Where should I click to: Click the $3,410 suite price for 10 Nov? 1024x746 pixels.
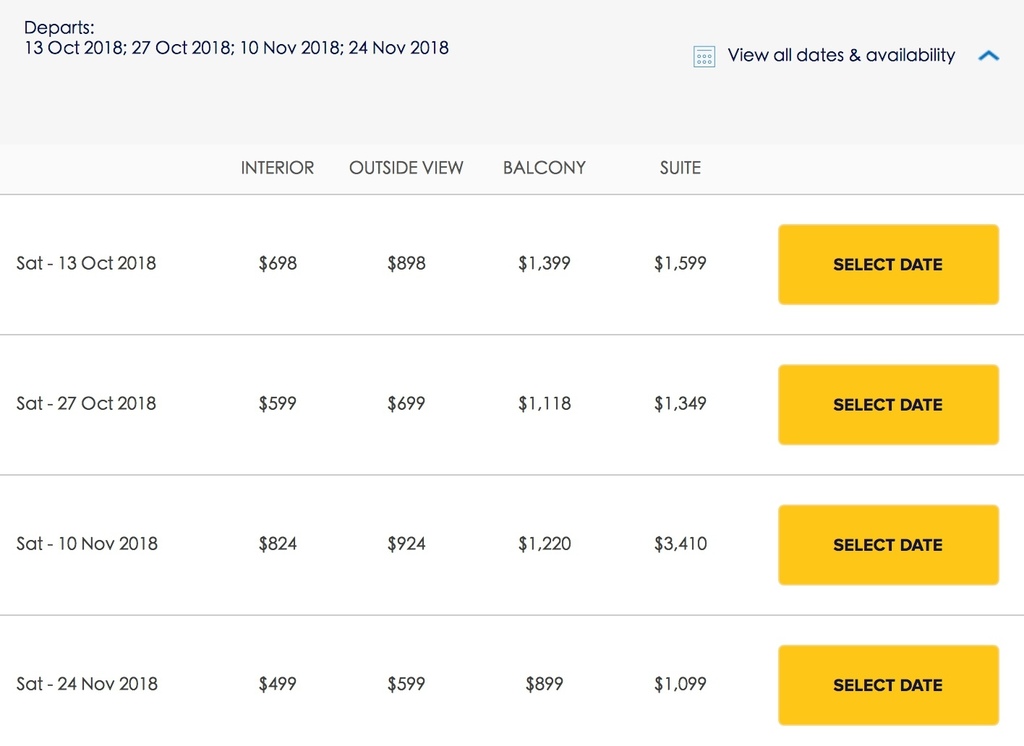(x=680, y=543)
